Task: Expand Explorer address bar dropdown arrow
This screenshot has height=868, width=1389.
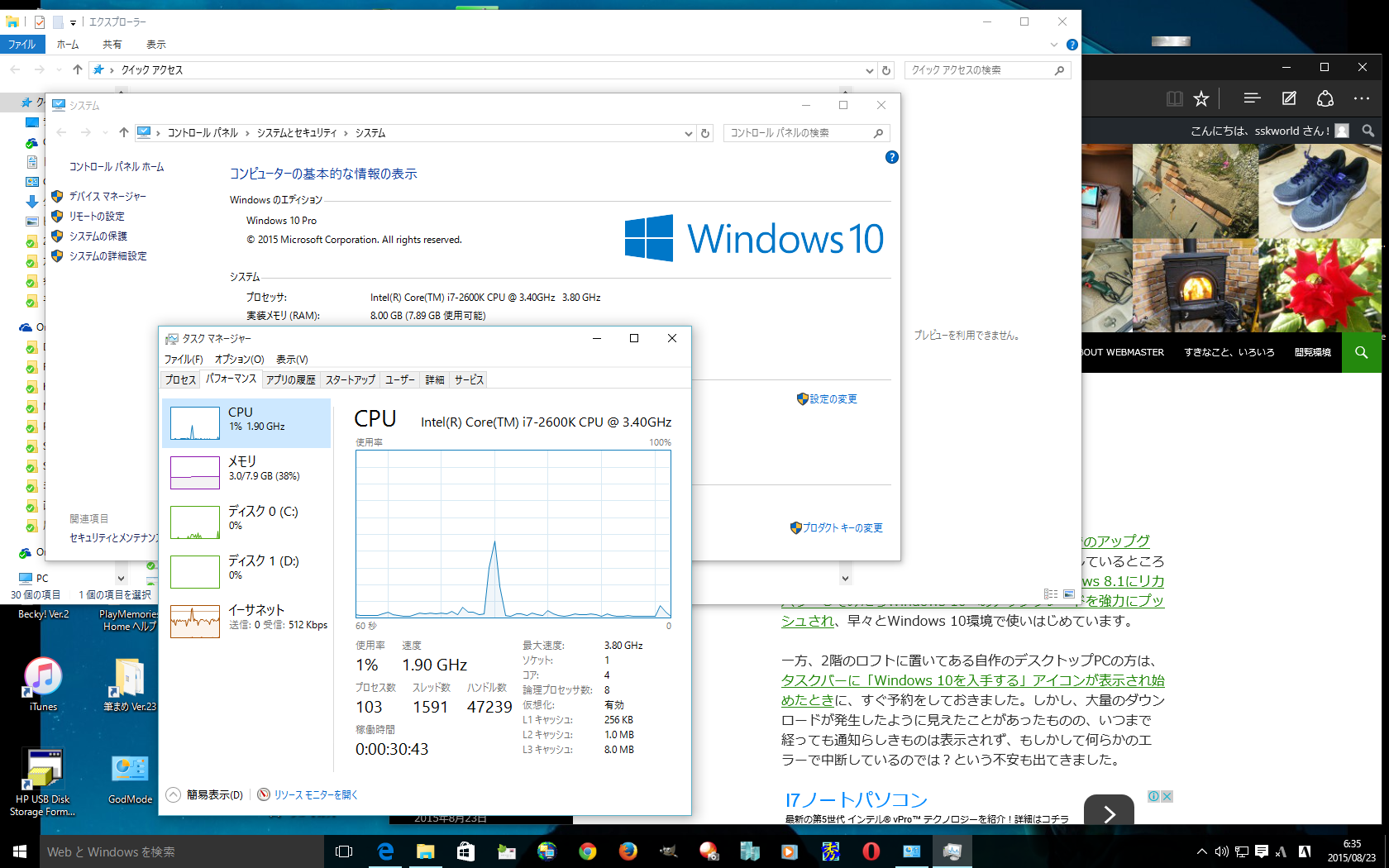Action: pos(869,70)
